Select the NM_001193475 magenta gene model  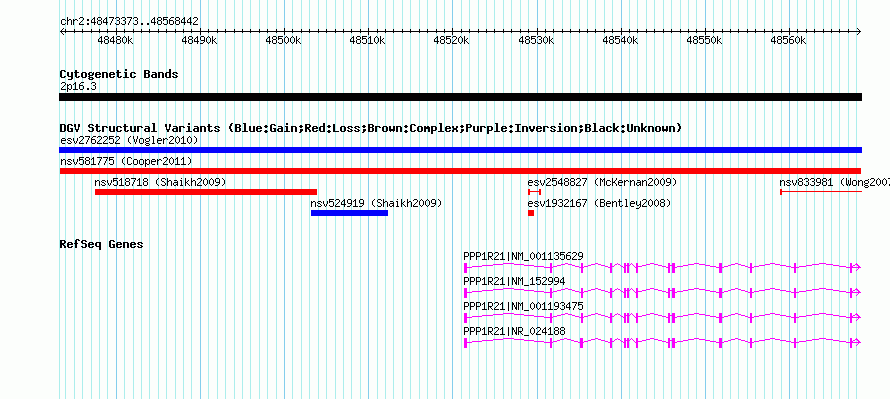(662, 317)
